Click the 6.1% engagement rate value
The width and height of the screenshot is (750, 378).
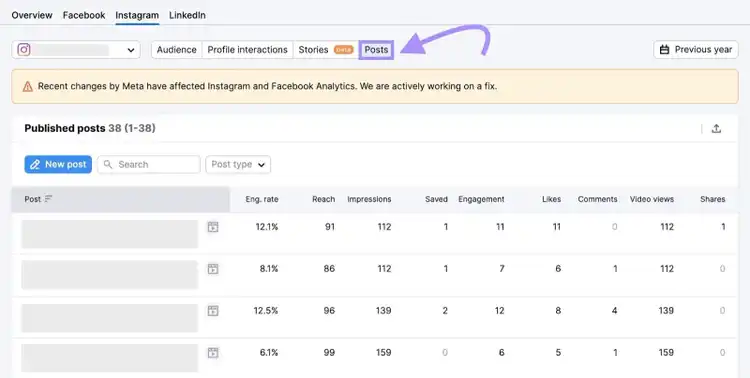(x=269, y=353)
